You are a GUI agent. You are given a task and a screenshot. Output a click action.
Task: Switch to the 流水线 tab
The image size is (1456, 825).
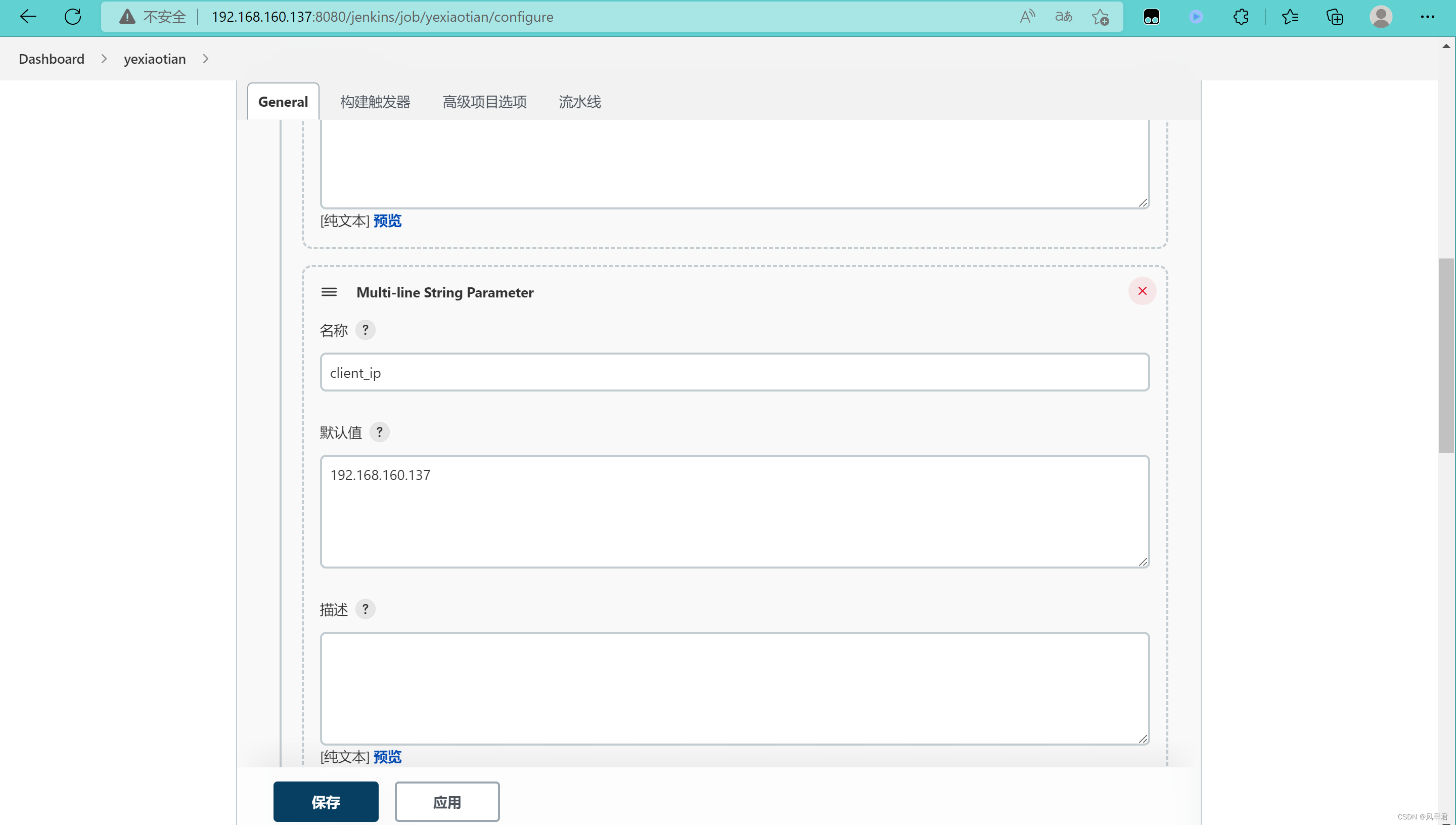[x=580, y=102]
